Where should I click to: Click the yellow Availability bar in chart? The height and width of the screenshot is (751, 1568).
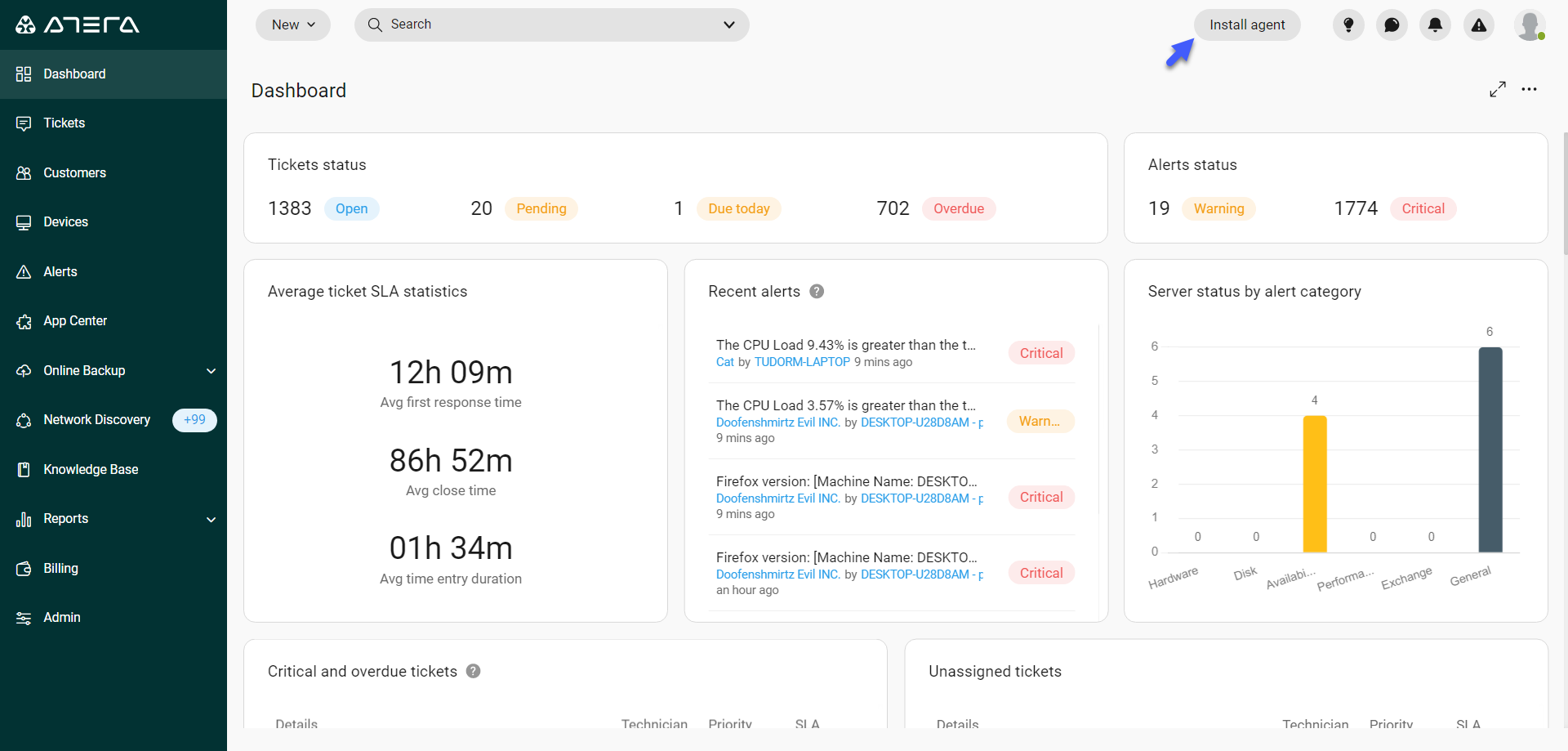(x=1314, y=484)
